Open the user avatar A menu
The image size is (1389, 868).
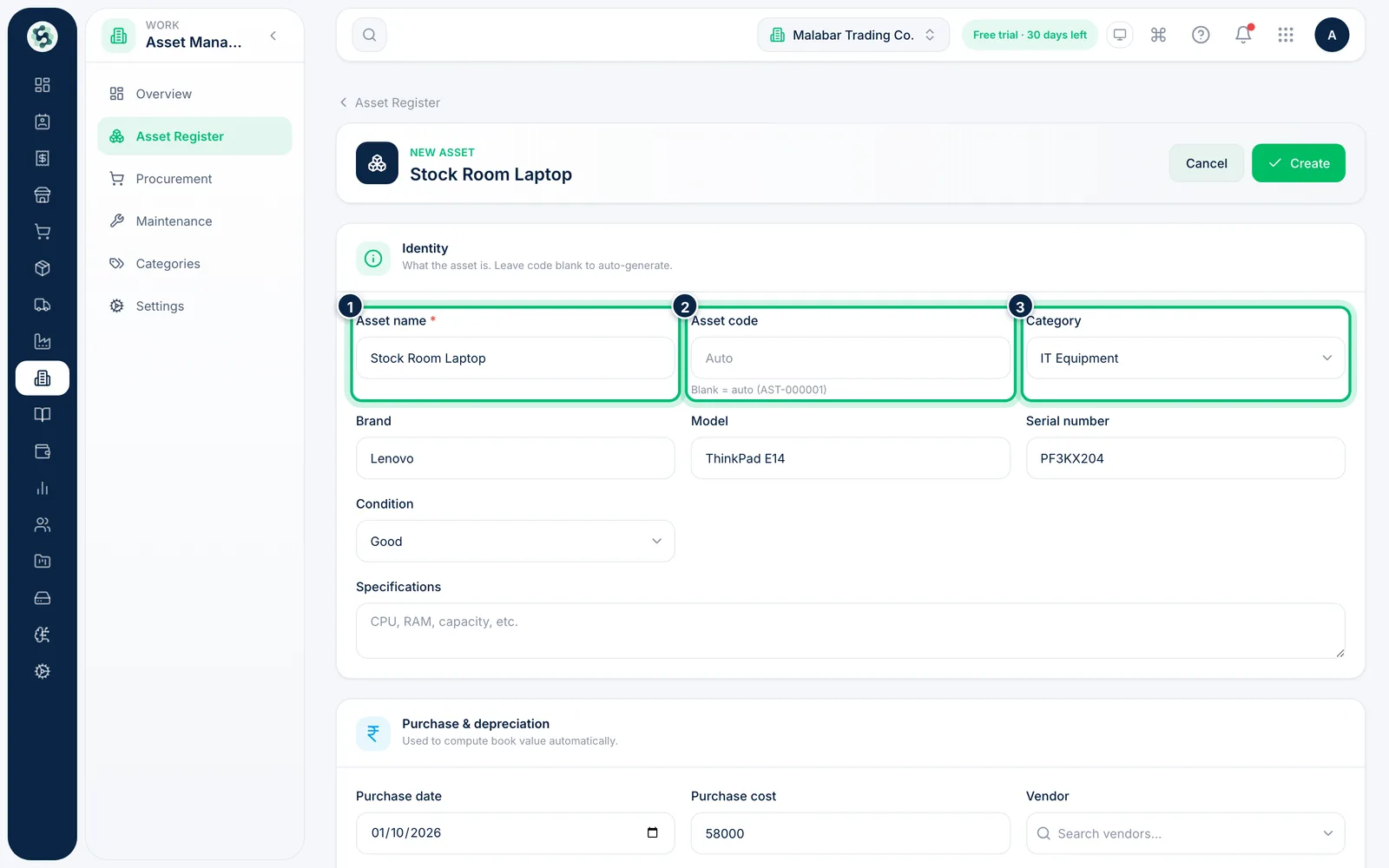(1332, 35)
